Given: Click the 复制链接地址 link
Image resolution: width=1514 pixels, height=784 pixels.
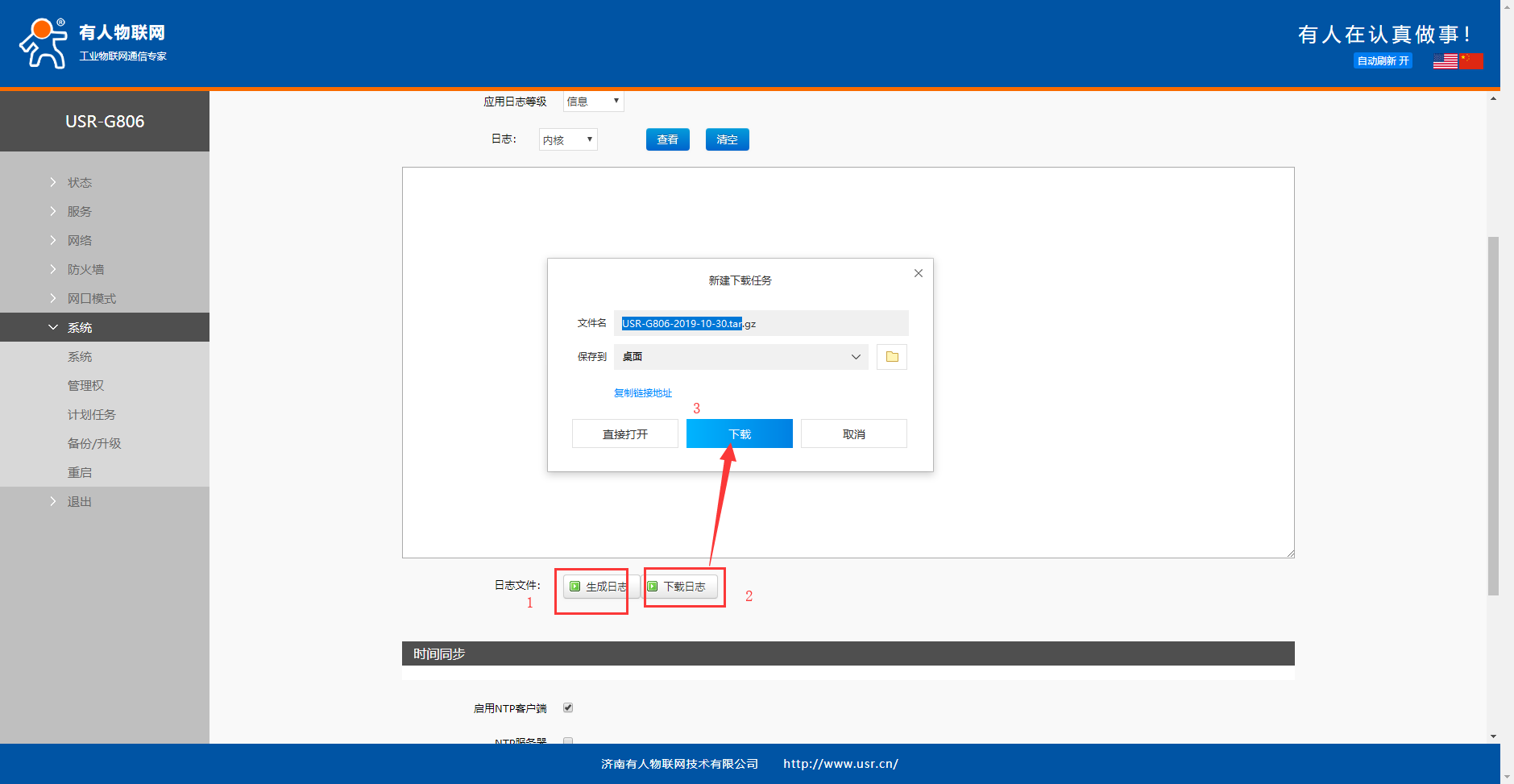Looking at the screenshot, I should point(642,393).
